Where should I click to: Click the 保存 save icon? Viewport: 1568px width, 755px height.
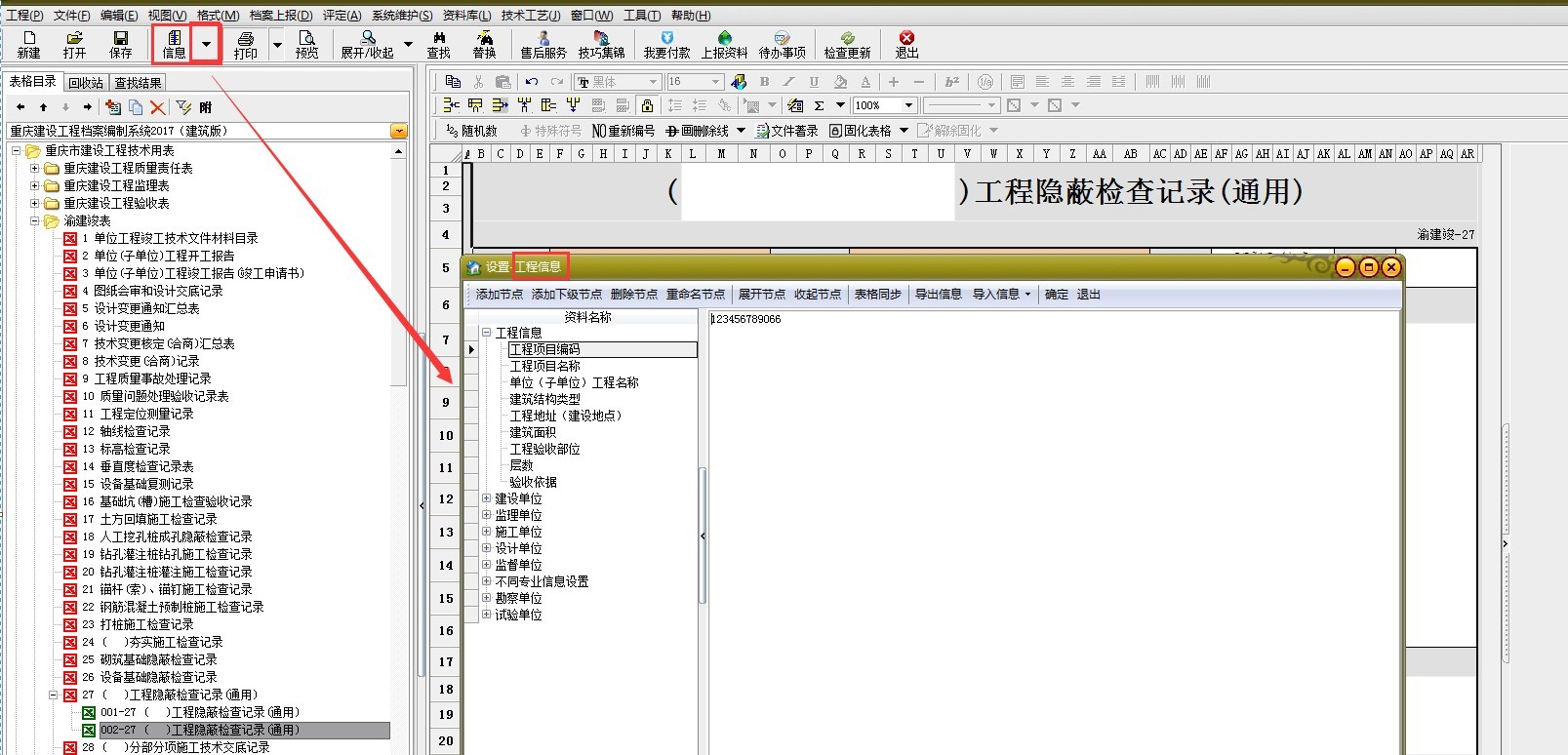(120, 44)
